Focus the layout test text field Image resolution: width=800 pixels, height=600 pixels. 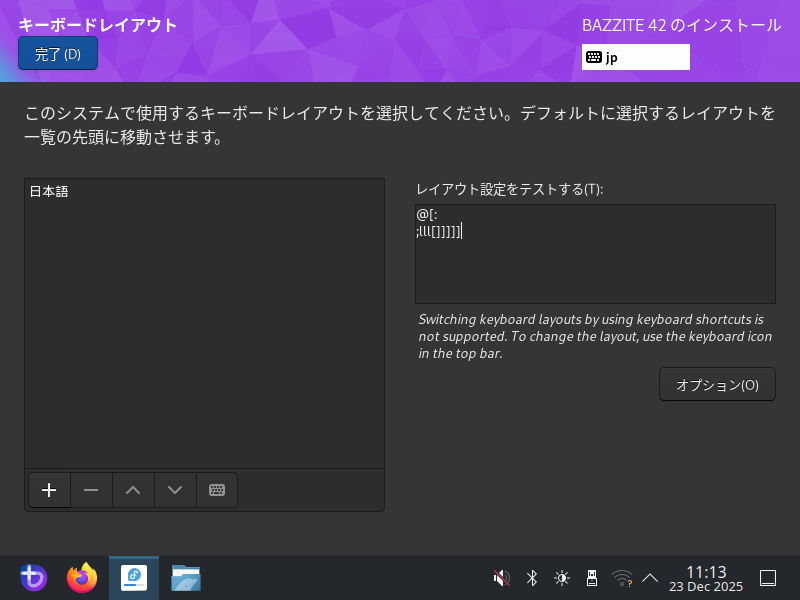coord(595,254)
